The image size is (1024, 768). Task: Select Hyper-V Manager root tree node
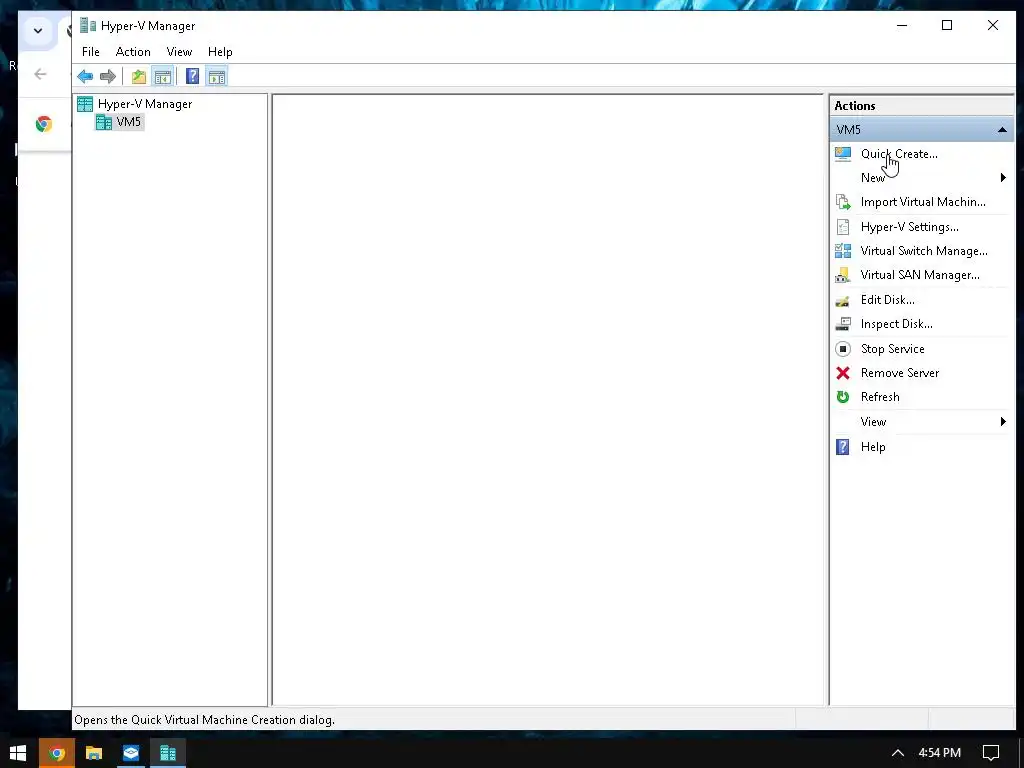click(x=145, y=104)
